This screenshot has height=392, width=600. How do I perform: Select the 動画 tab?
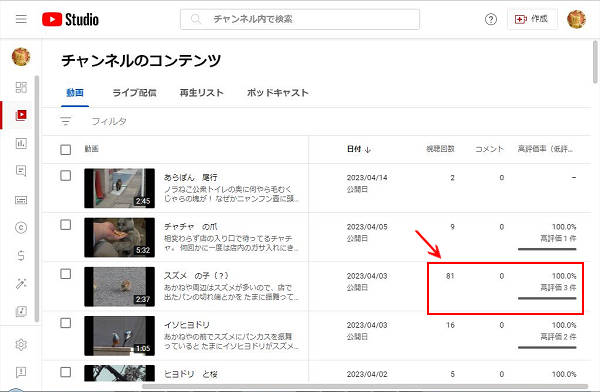click(x=75, y=93)
